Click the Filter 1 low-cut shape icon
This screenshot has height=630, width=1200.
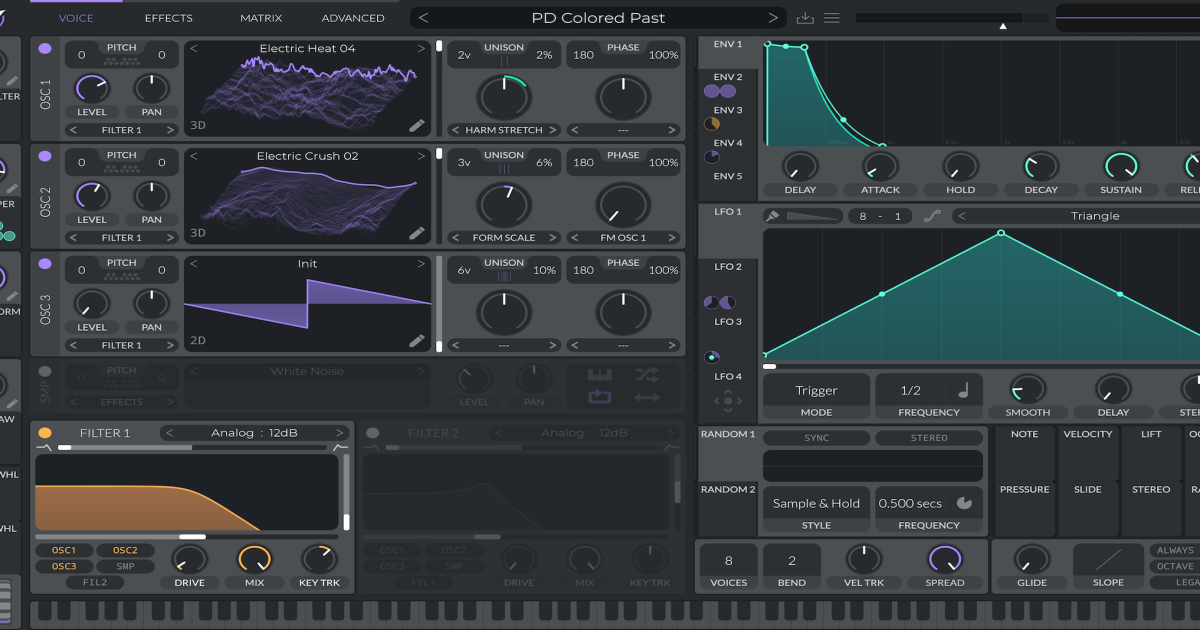(x=45, y=447)
